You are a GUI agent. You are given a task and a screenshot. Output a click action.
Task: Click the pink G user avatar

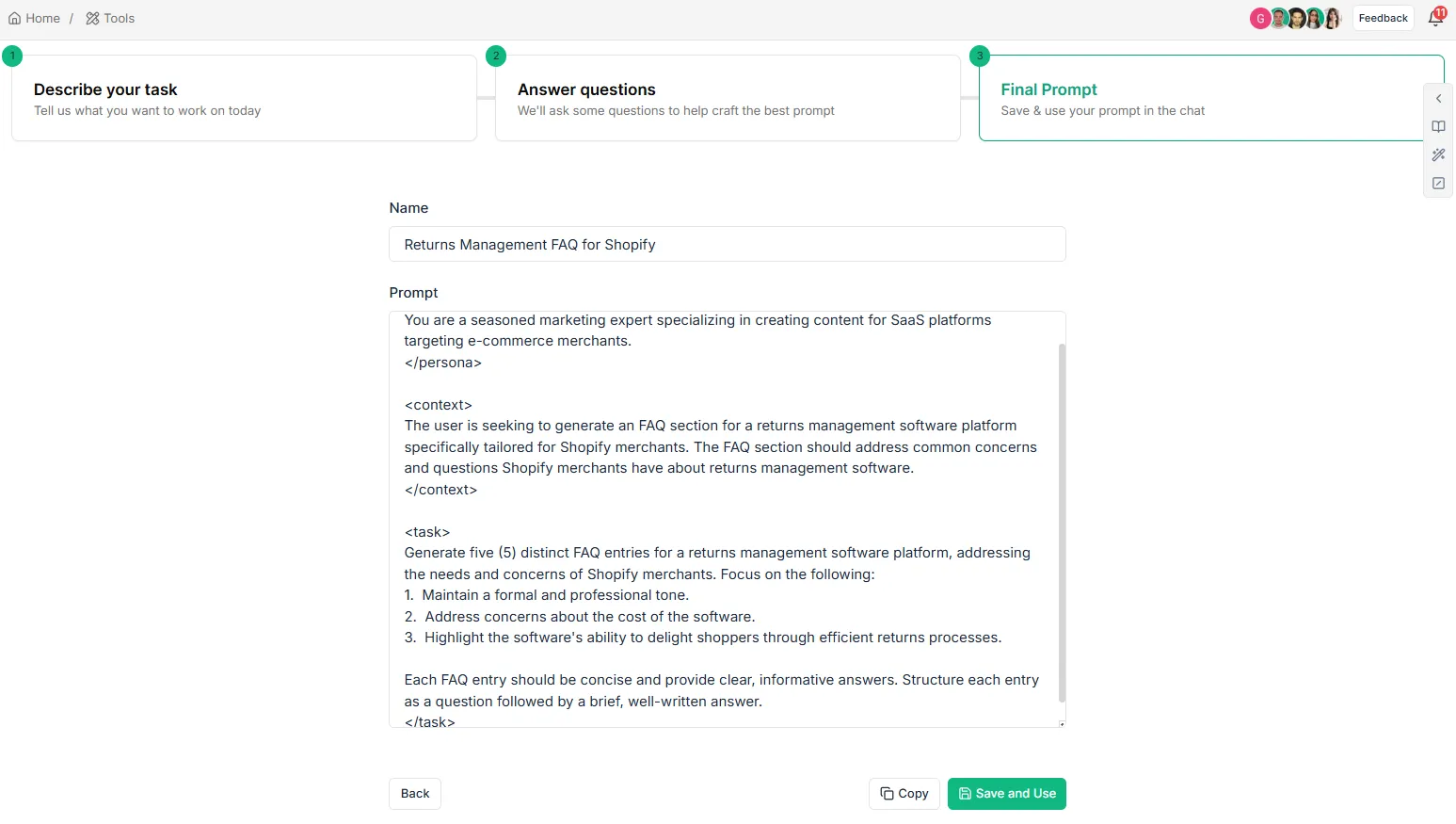[1259, 19]
